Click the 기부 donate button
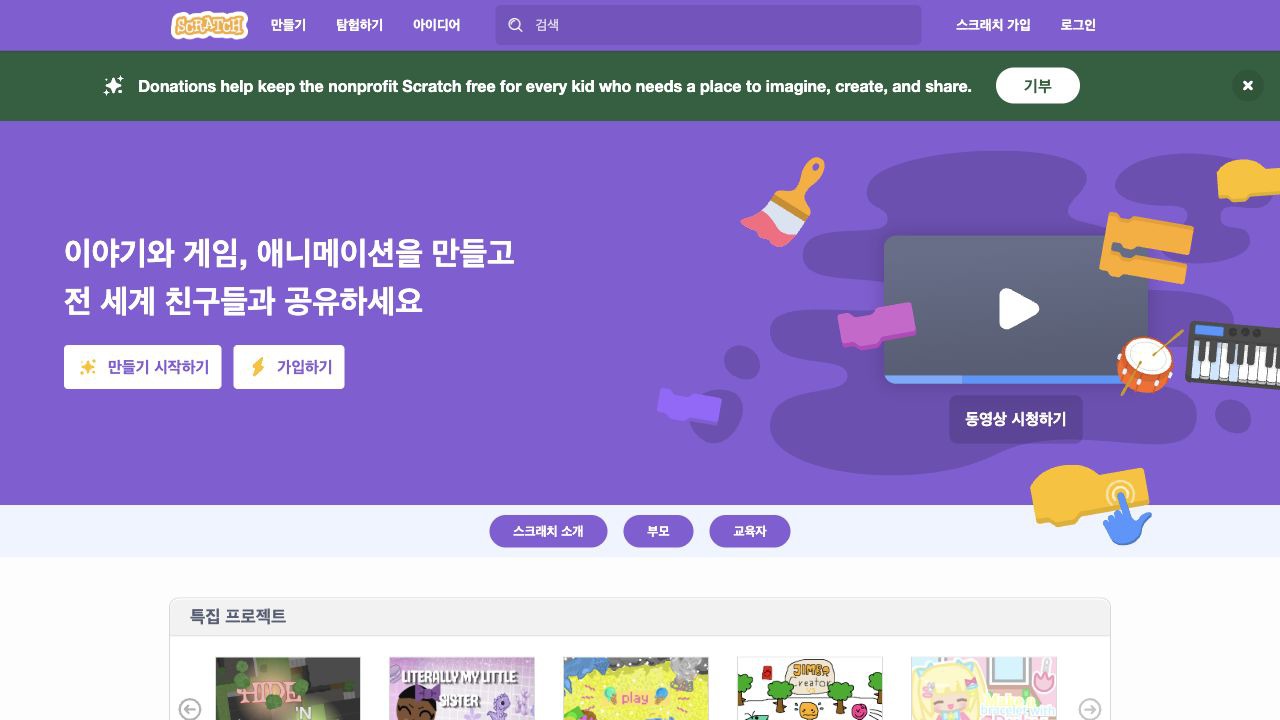Image resolution: width=1280 pixels, height=720 pixels. point(1038,86)
